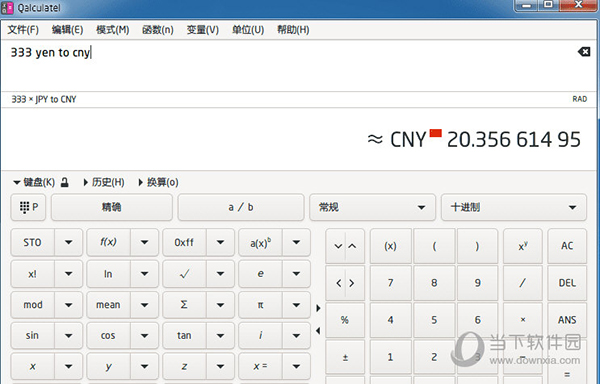The height and width of the screenshot is (384, 600).
Task: Open the dropdown arrow next to 0xff
Action: [220, 242]
